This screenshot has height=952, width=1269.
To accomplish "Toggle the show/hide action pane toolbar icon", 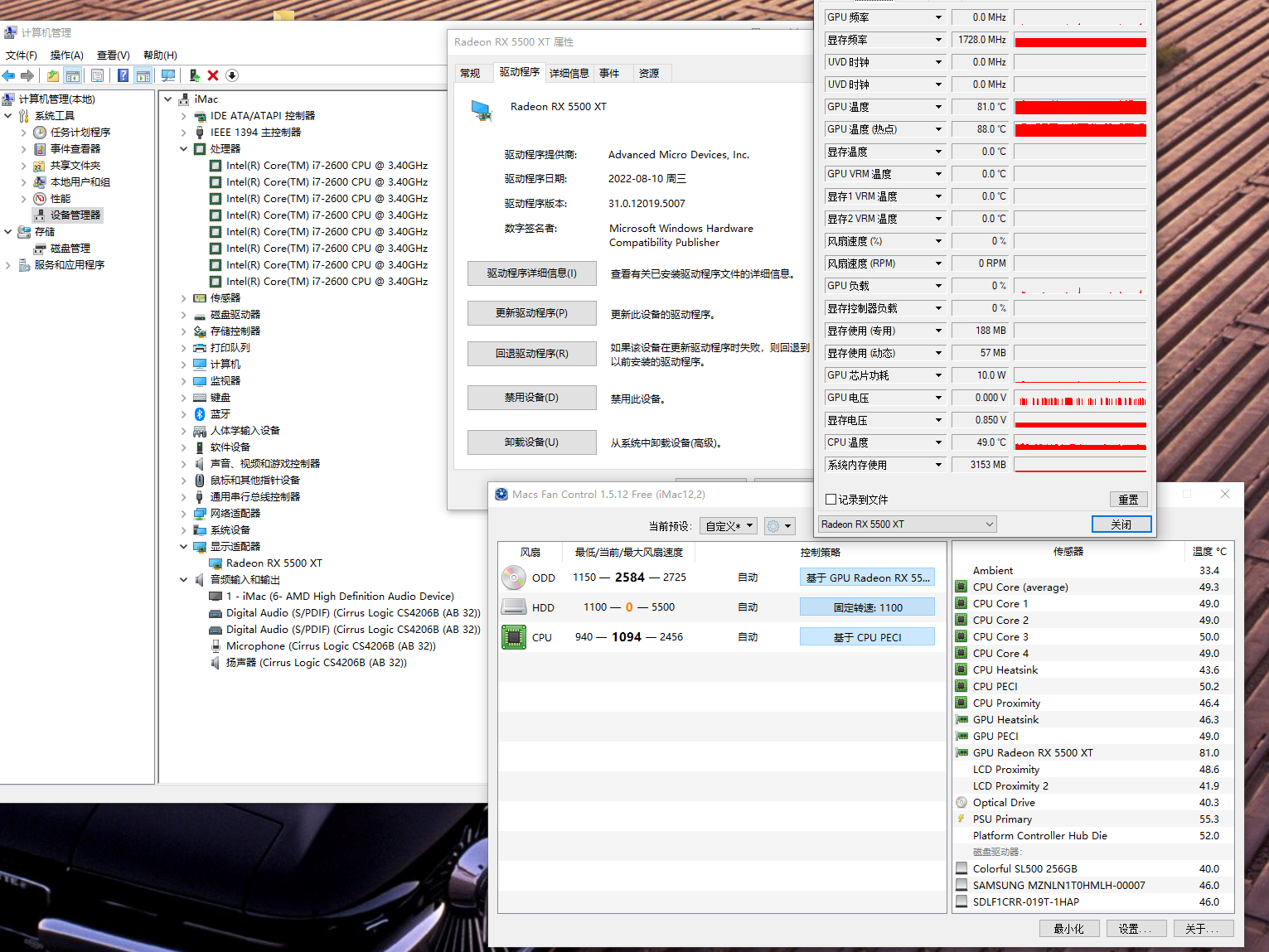I will click(x=143, y=75).
